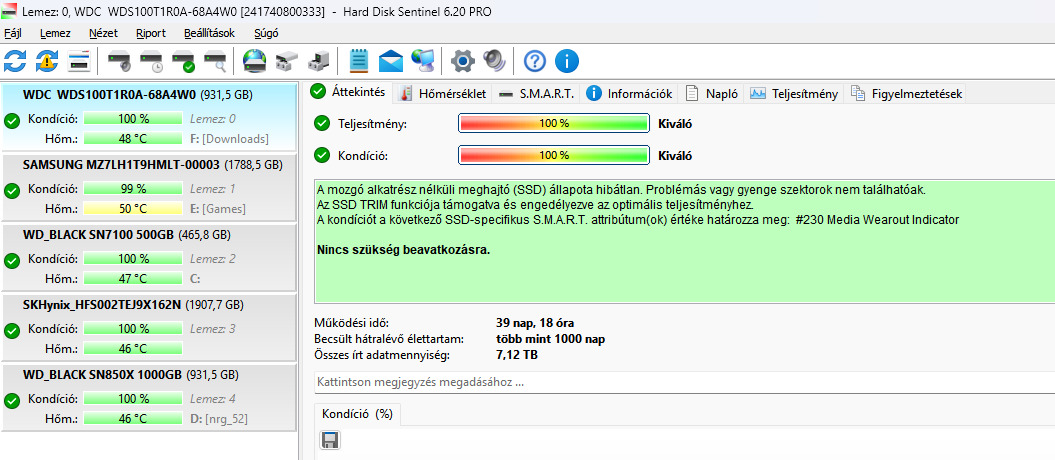The height and width of the screenshot is (460, 1055).
Task: Click the 'Működési idő:' label
Action: pos(351,323)
